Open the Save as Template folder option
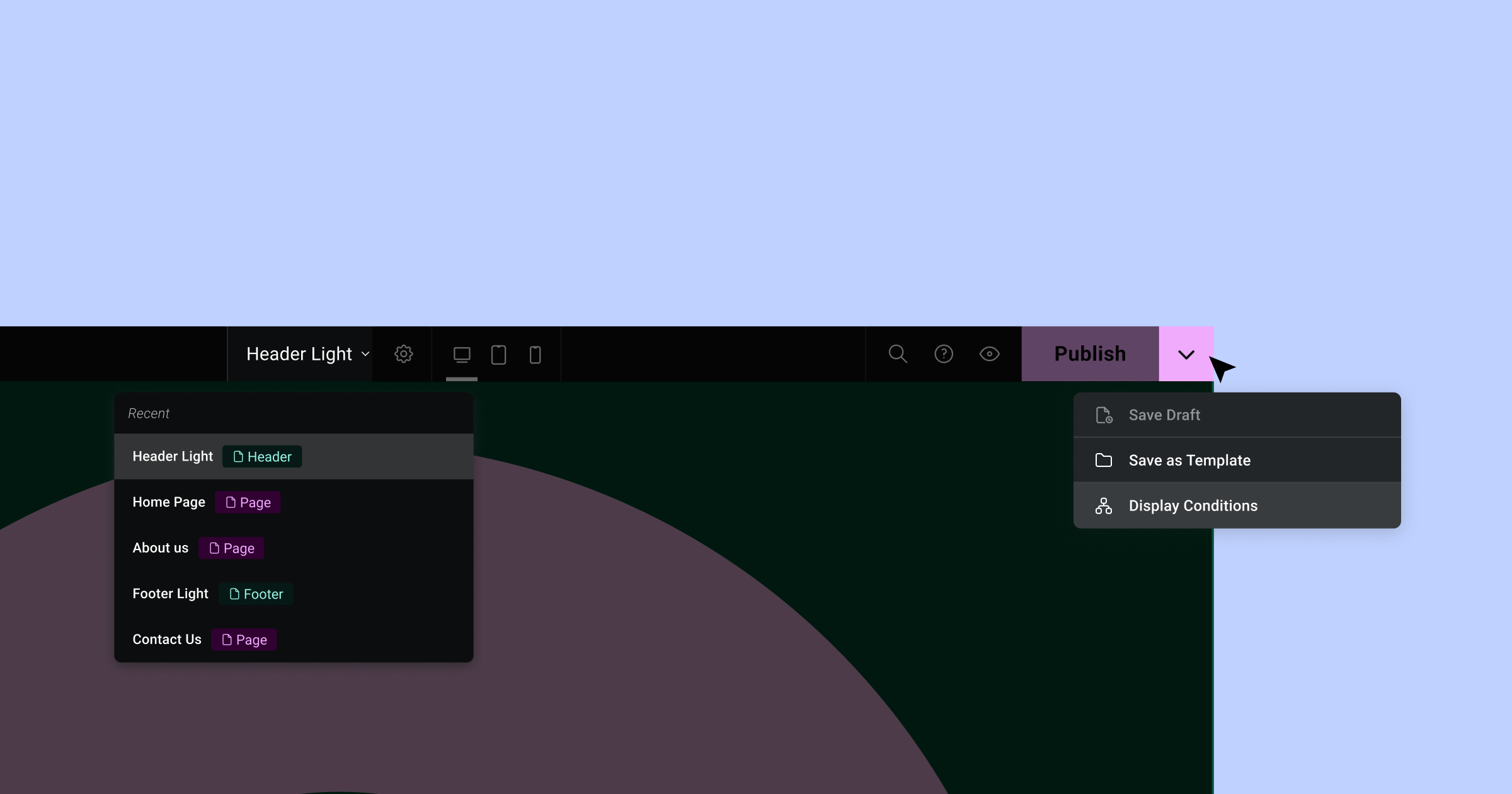 tap(1189, 460)
